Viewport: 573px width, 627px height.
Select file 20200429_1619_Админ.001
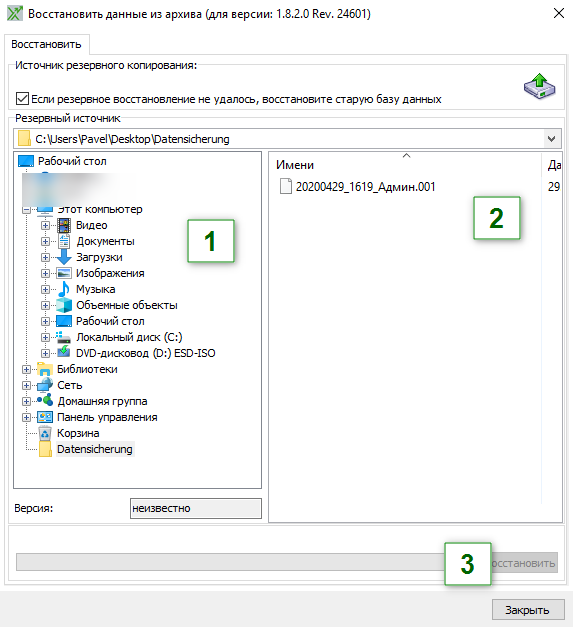coord(365,187)
